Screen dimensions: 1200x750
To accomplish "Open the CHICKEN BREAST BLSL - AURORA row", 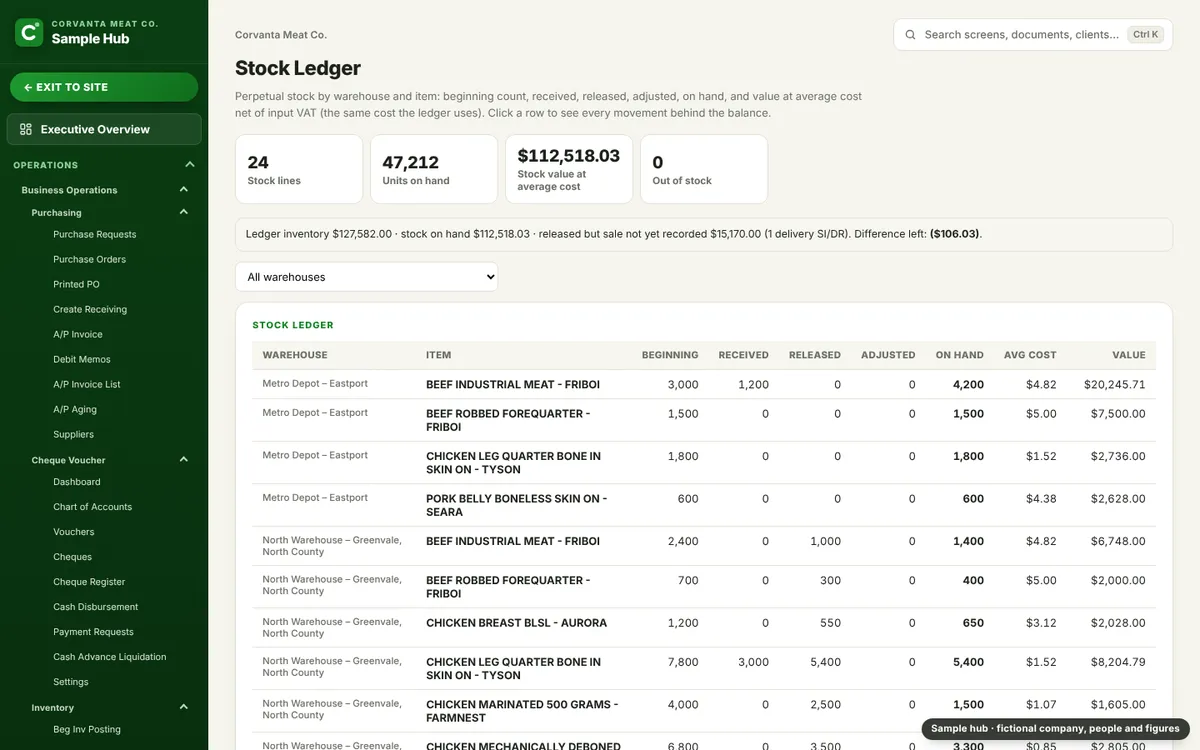I will pyautogui.click(x=704, y=627).
